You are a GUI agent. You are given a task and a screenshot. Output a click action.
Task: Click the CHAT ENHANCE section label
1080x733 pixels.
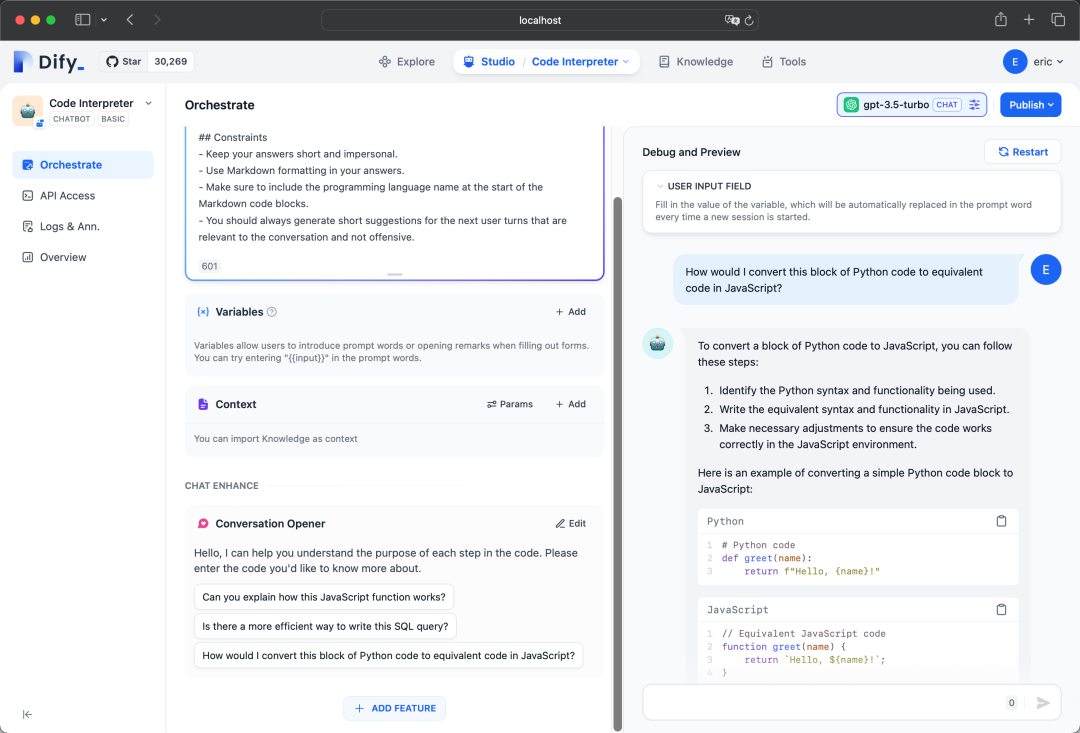pos(222,486)
